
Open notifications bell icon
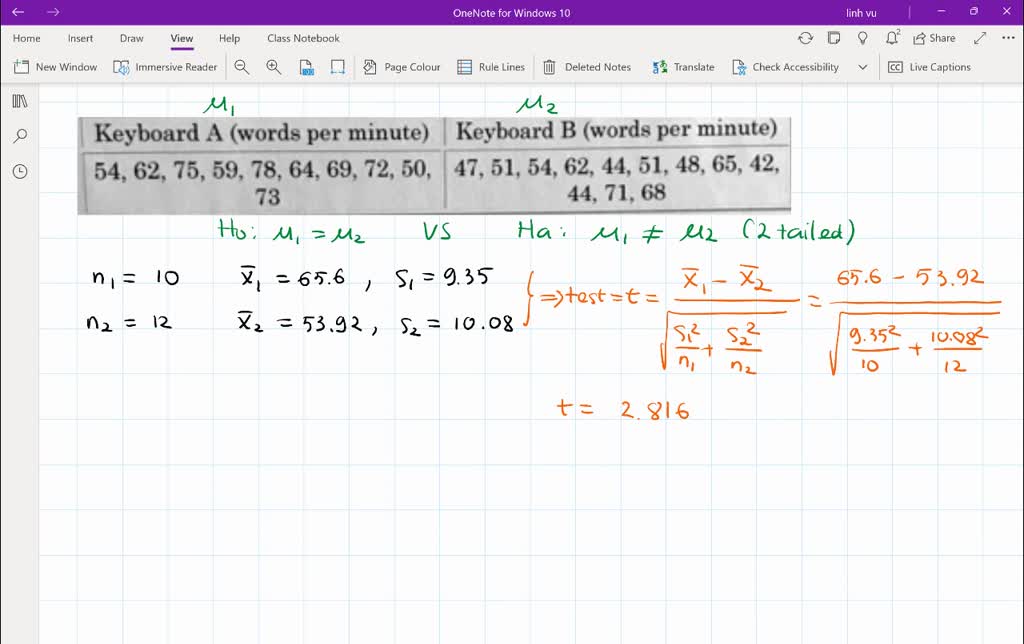[x=891, y=38]
